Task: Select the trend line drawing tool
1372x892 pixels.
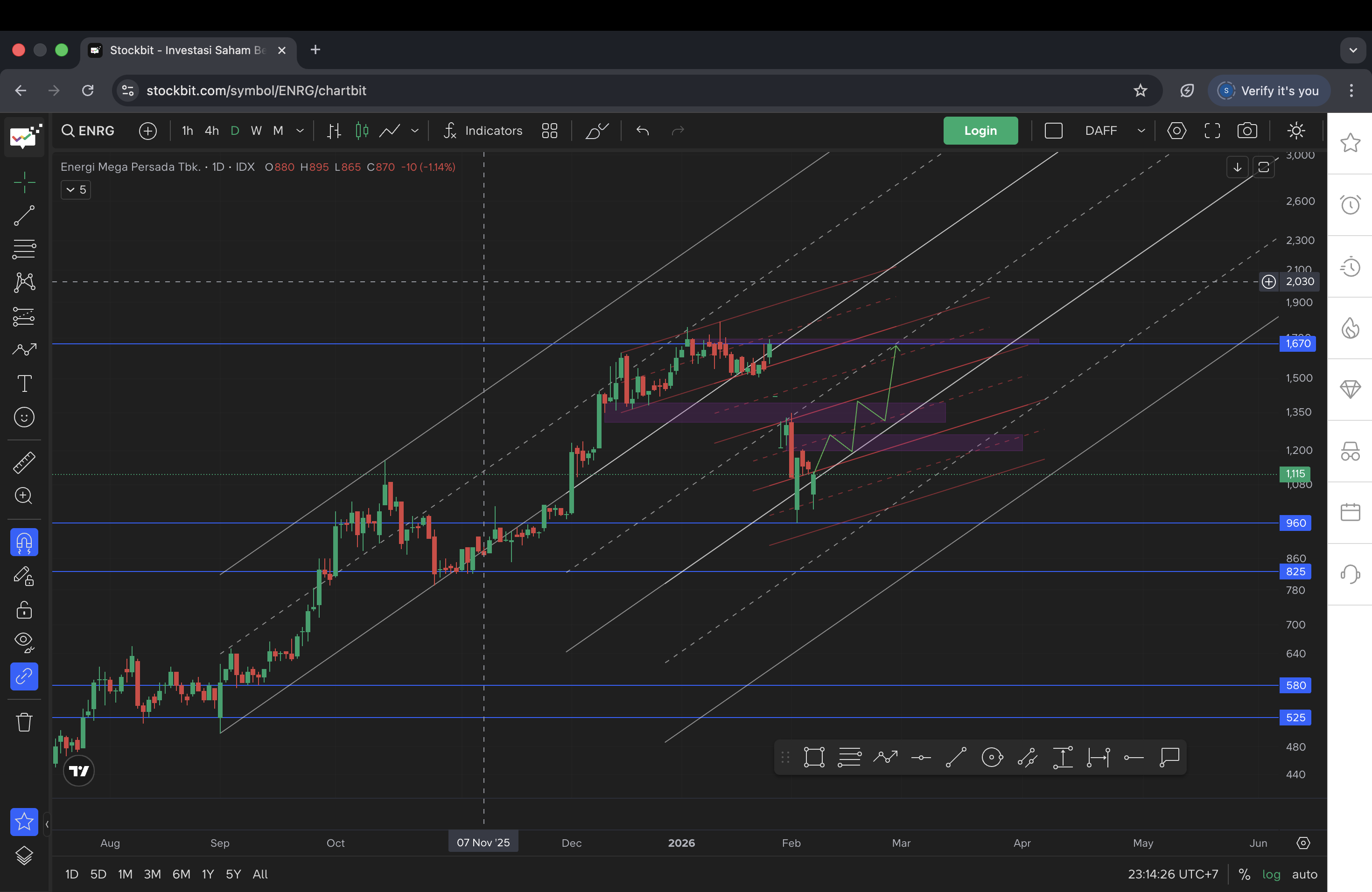Action: point(24,216)
